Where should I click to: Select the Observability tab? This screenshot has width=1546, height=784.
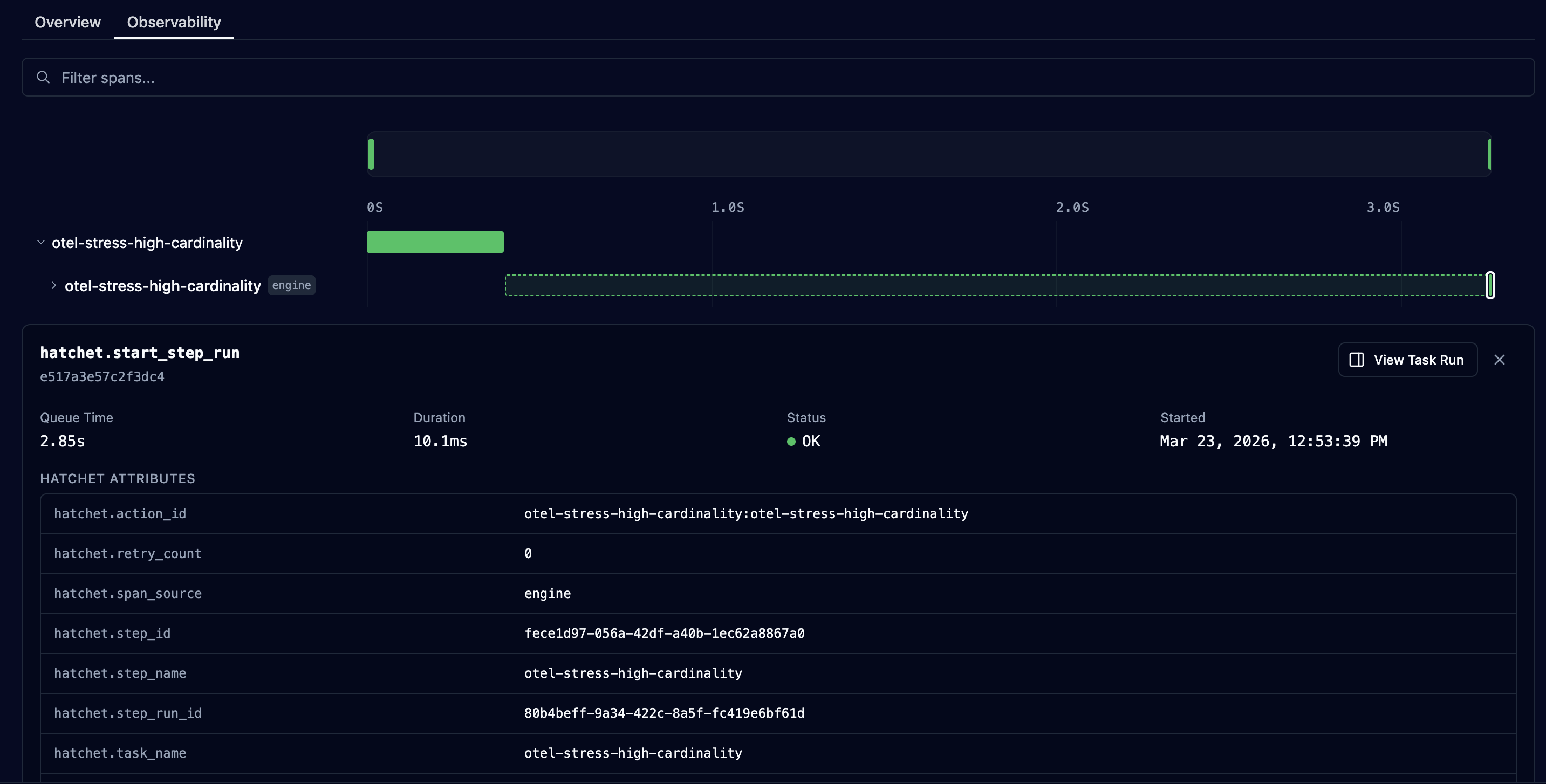[x=174, y=22]
